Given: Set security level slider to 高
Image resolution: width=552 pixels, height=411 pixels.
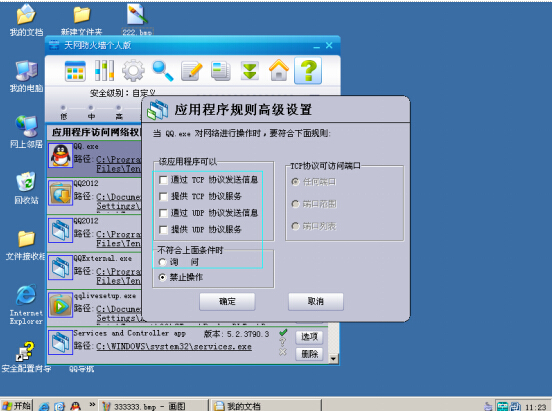Looking at the screenshot, I should [x=119, y=107].
